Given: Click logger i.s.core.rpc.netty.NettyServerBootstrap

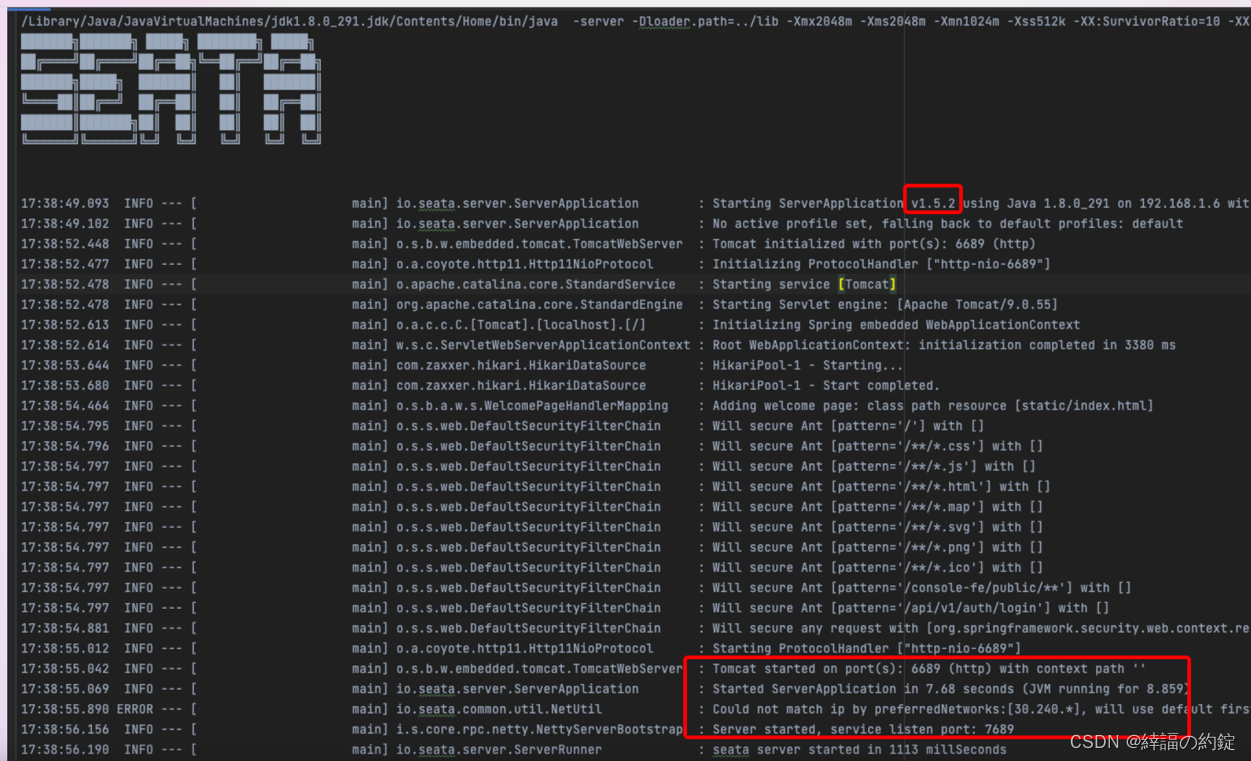Looking at the screenshot, I should 539,729.
